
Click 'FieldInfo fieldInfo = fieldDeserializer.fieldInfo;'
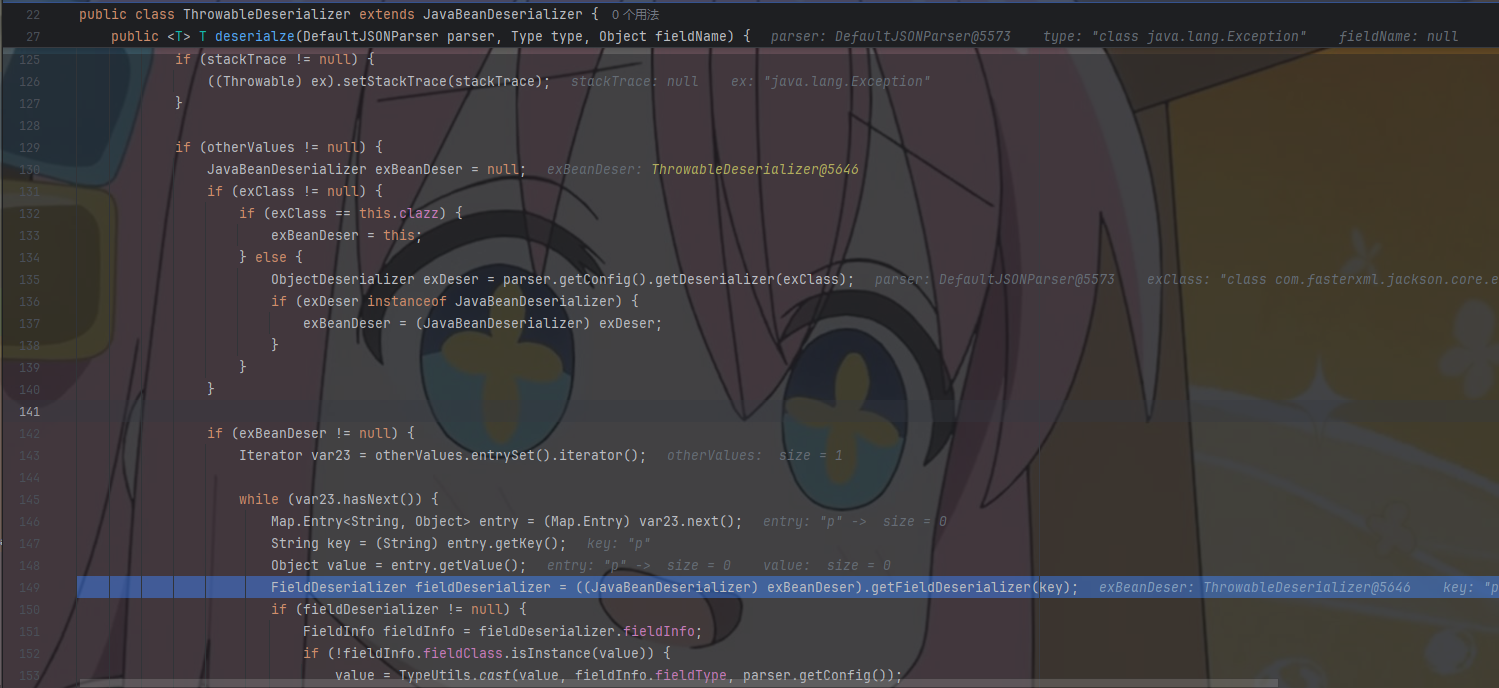tap(503, 631)
